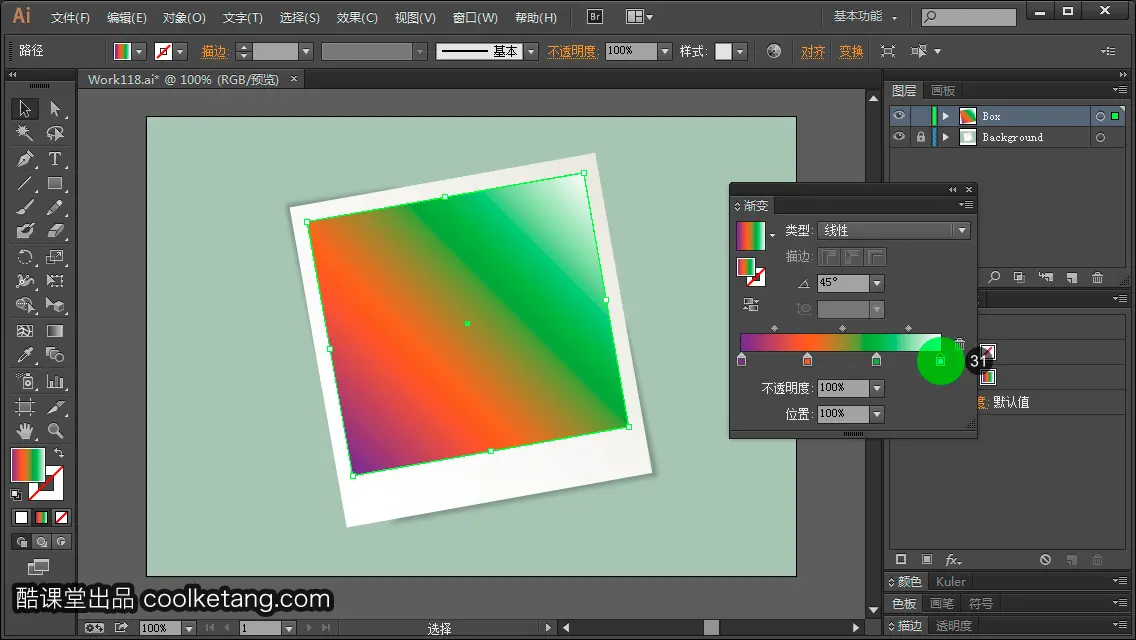Image resolution: width=1136 pixels, height=640 pixels.
Task: Select the Scale tool
Action: [55, 257]
